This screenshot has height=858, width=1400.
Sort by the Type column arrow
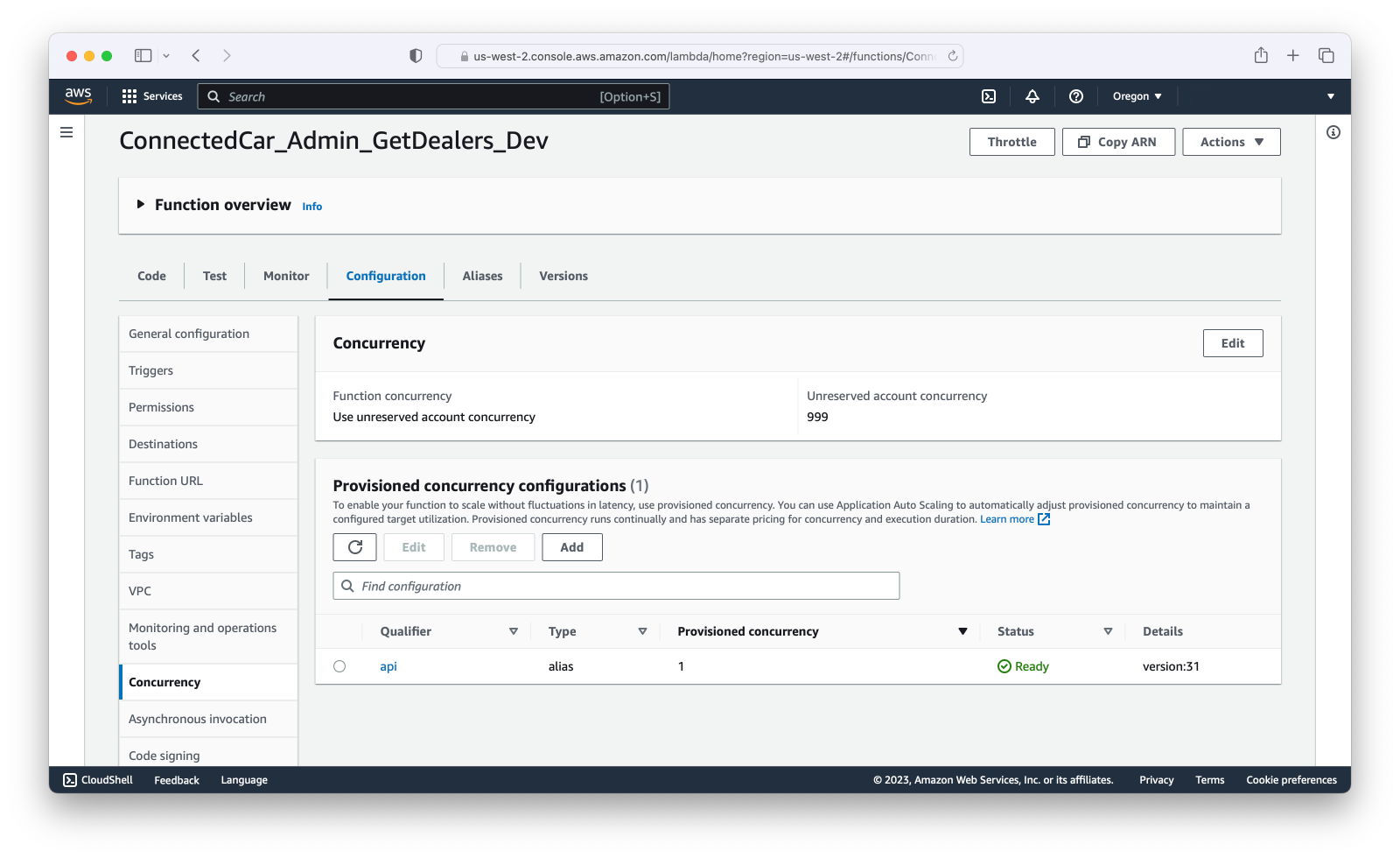click(642, 631)
